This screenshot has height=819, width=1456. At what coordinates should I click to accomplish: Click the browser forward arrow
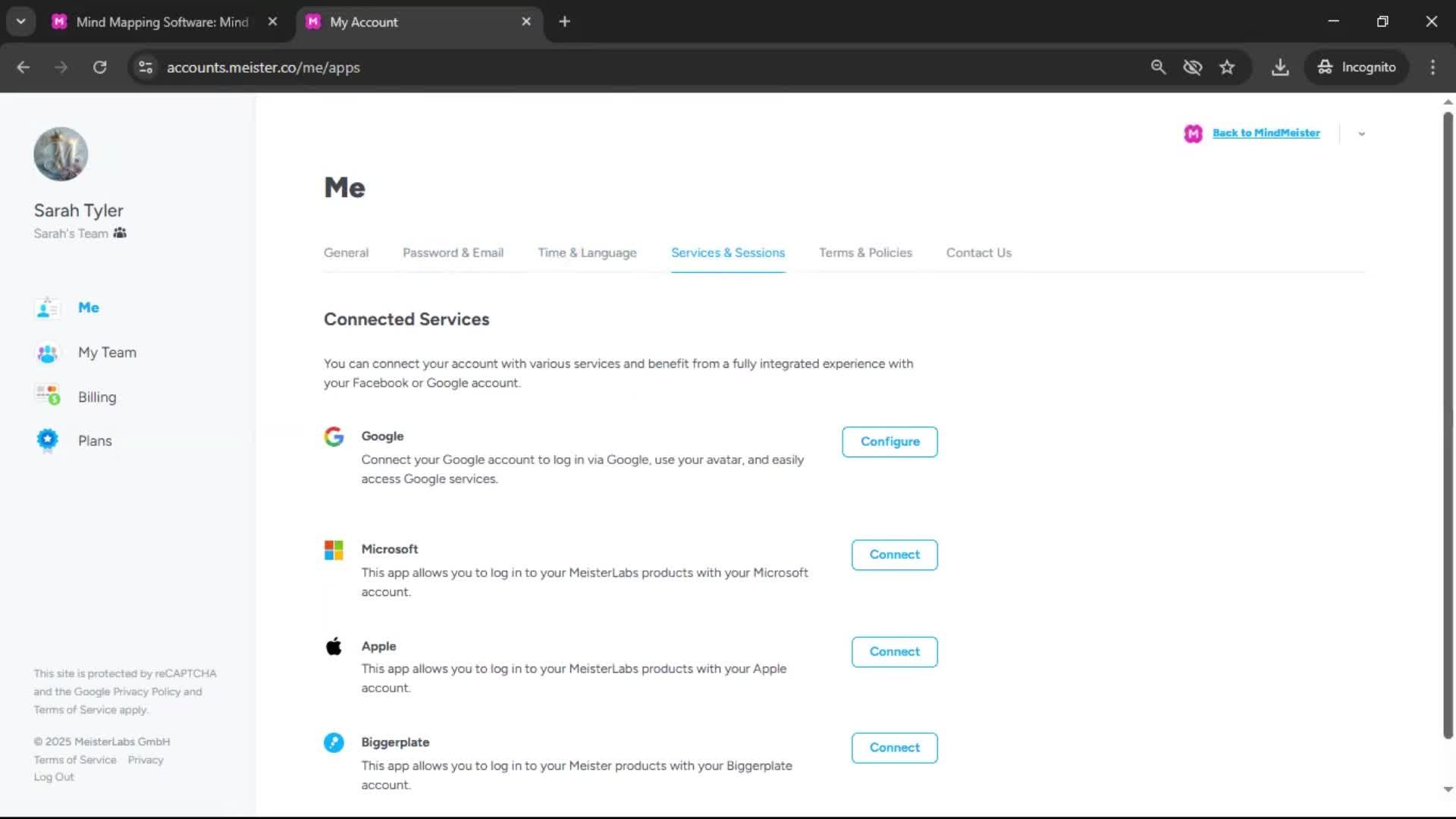[61, 67]
